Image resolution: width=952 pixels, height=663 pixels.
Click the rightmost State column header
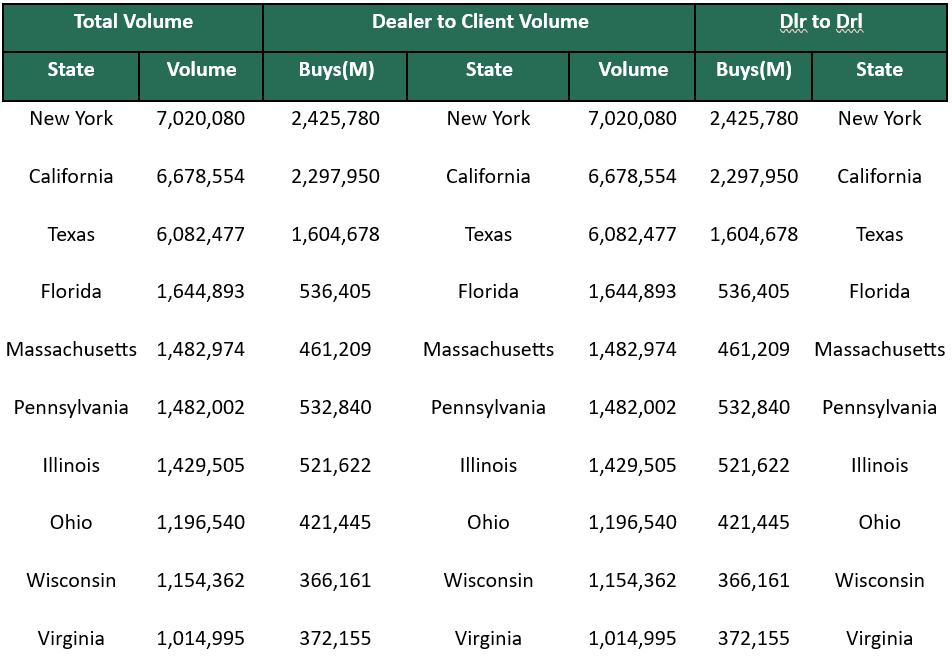[x=880, y=70]
